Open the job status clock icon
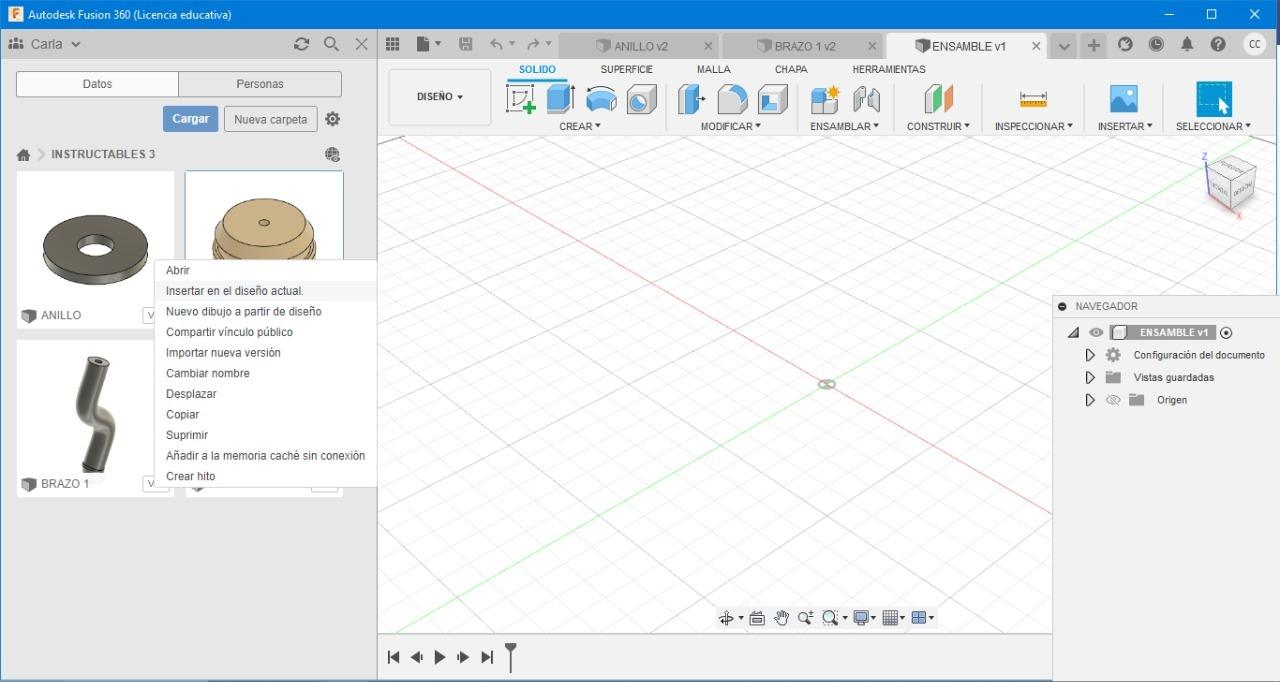 1156,44
